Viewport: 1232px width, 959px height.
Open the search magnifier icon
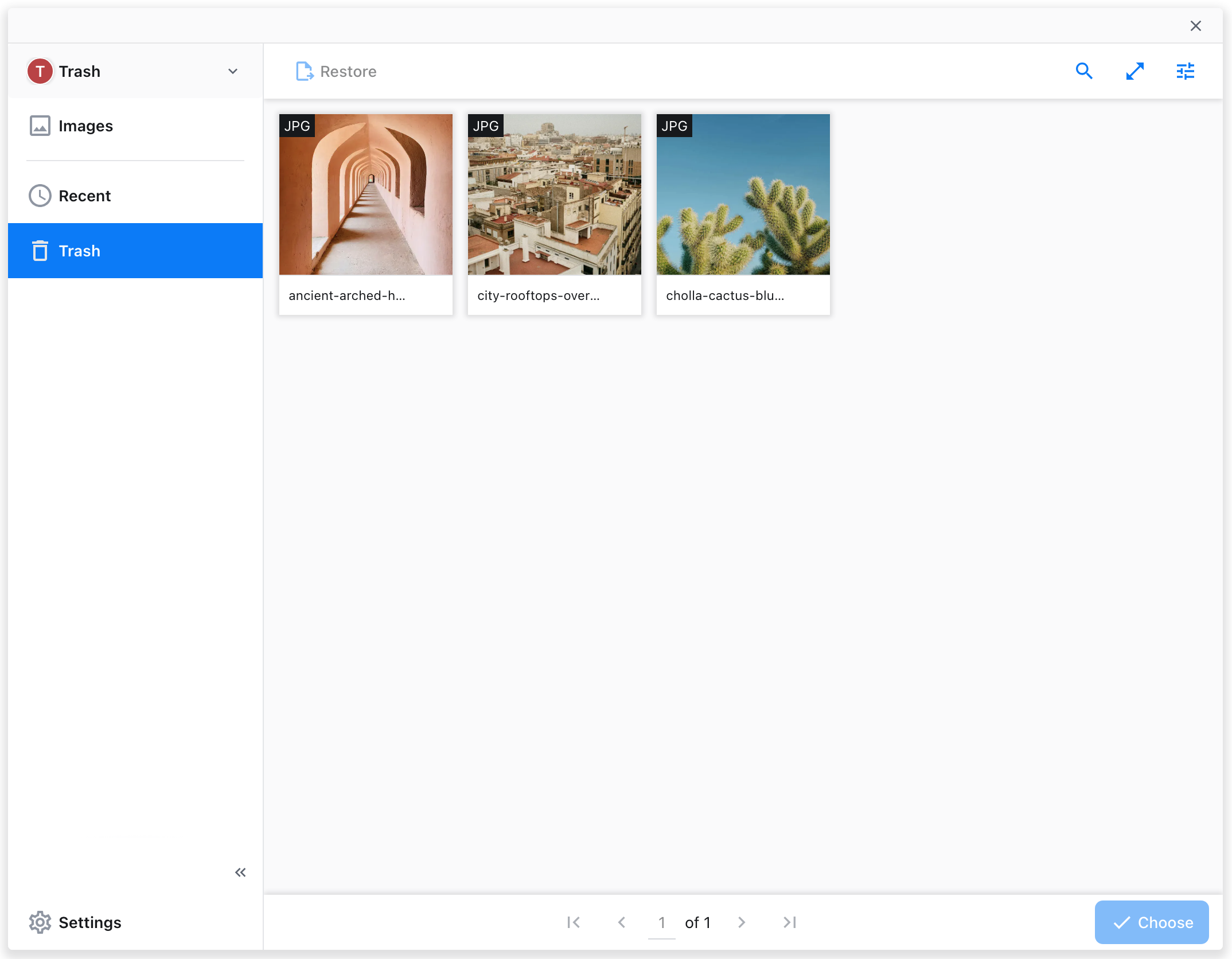(1083, 71)
